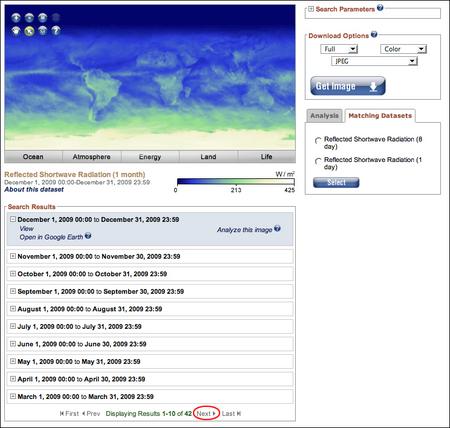450x428 pixels.
Task: Click the View link under December result
Action: click(x=26, y=228)
